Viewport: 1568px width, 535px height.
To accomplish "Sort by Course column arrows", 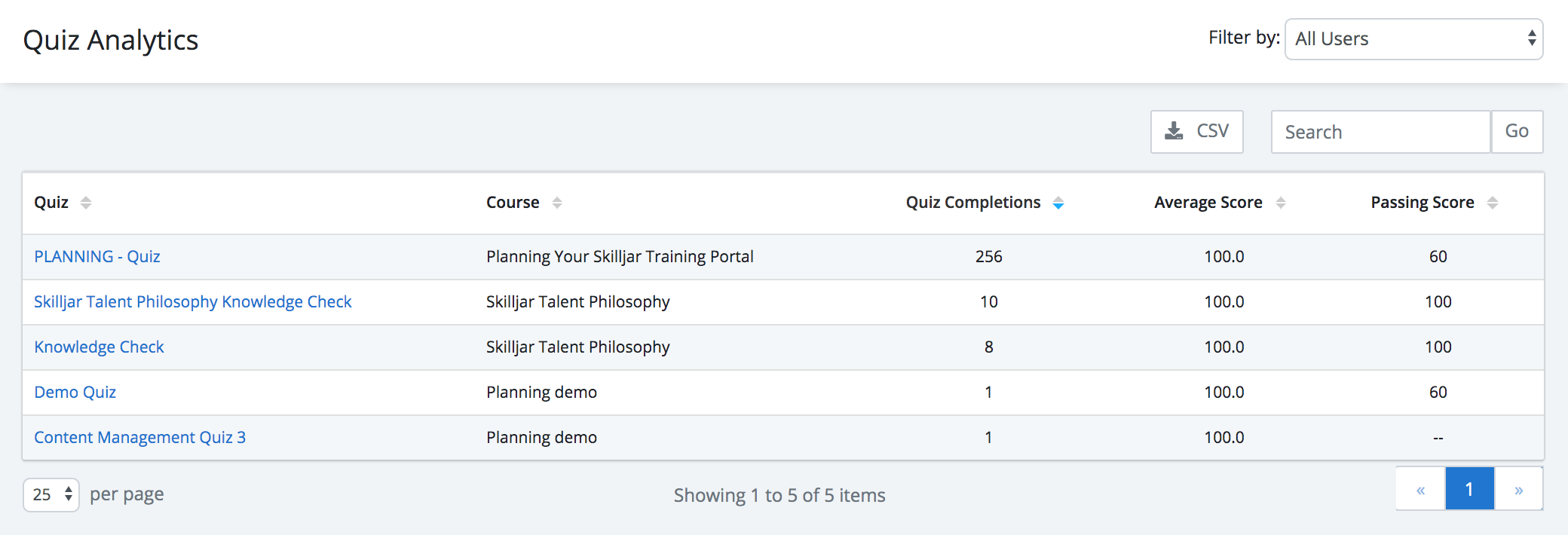I will coord(557,203).
